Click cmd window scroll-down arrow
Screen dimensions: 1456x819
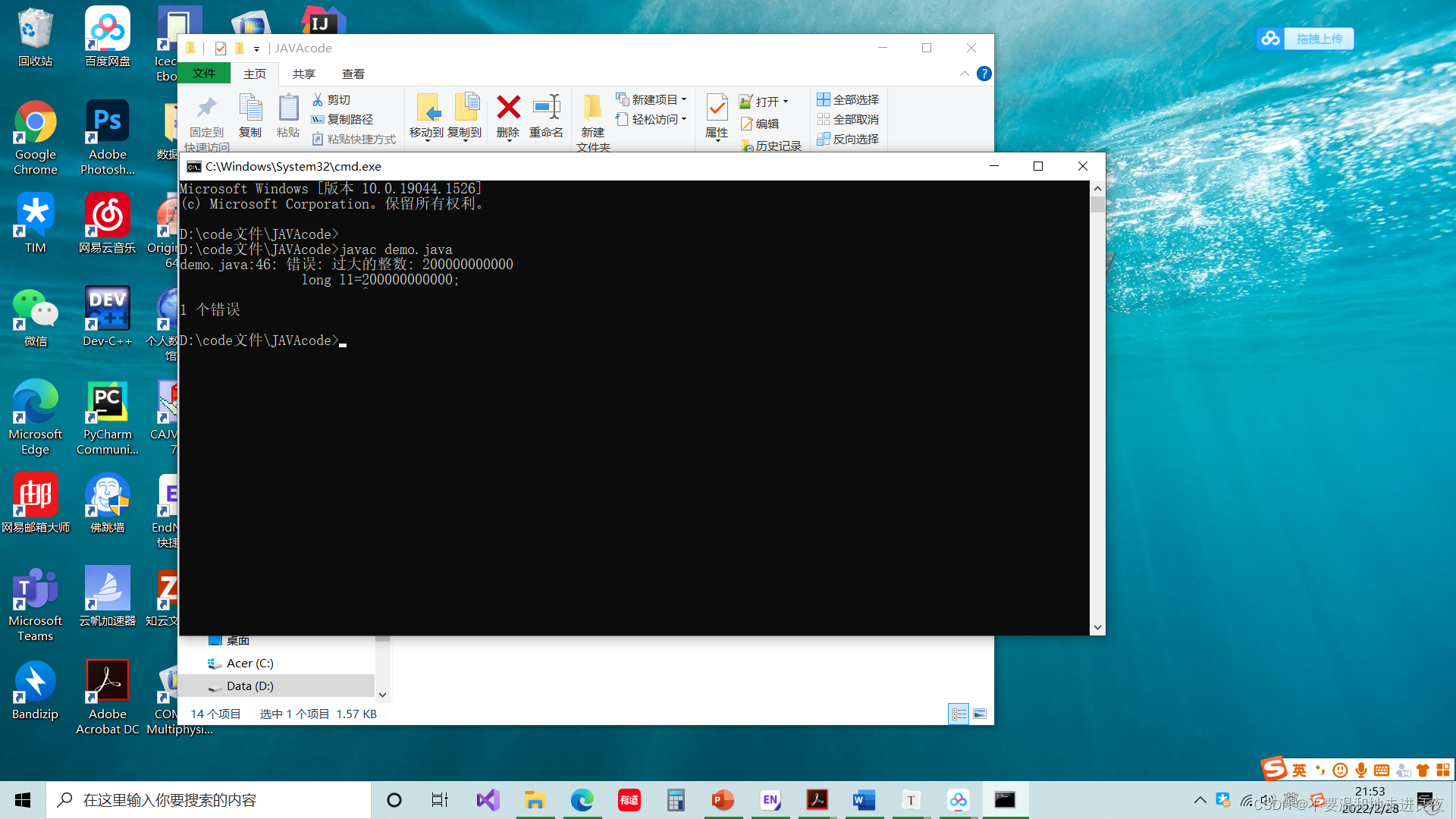(1097, 628)
